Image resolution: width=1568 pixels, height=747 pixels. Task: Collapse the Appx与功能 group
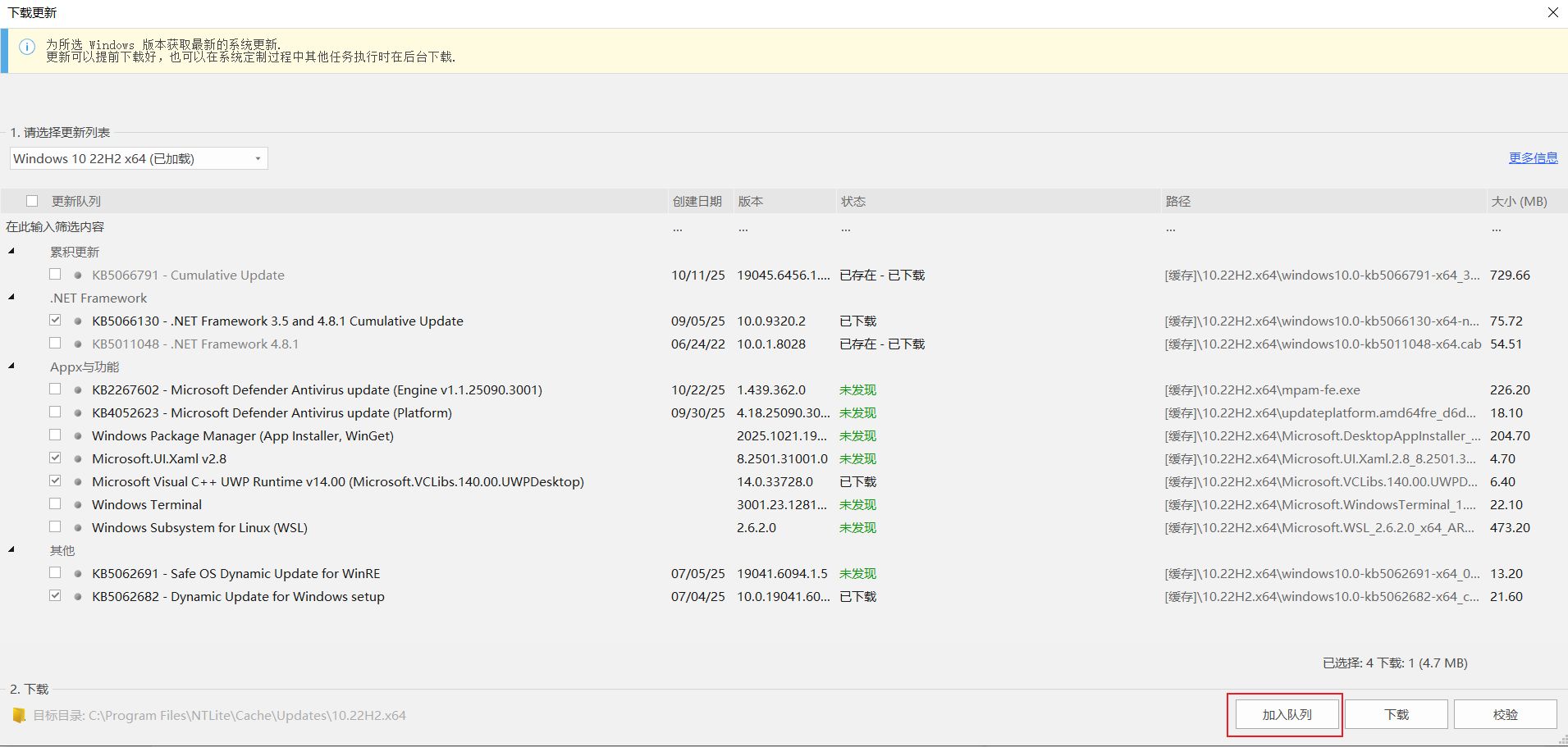point(11,366)
